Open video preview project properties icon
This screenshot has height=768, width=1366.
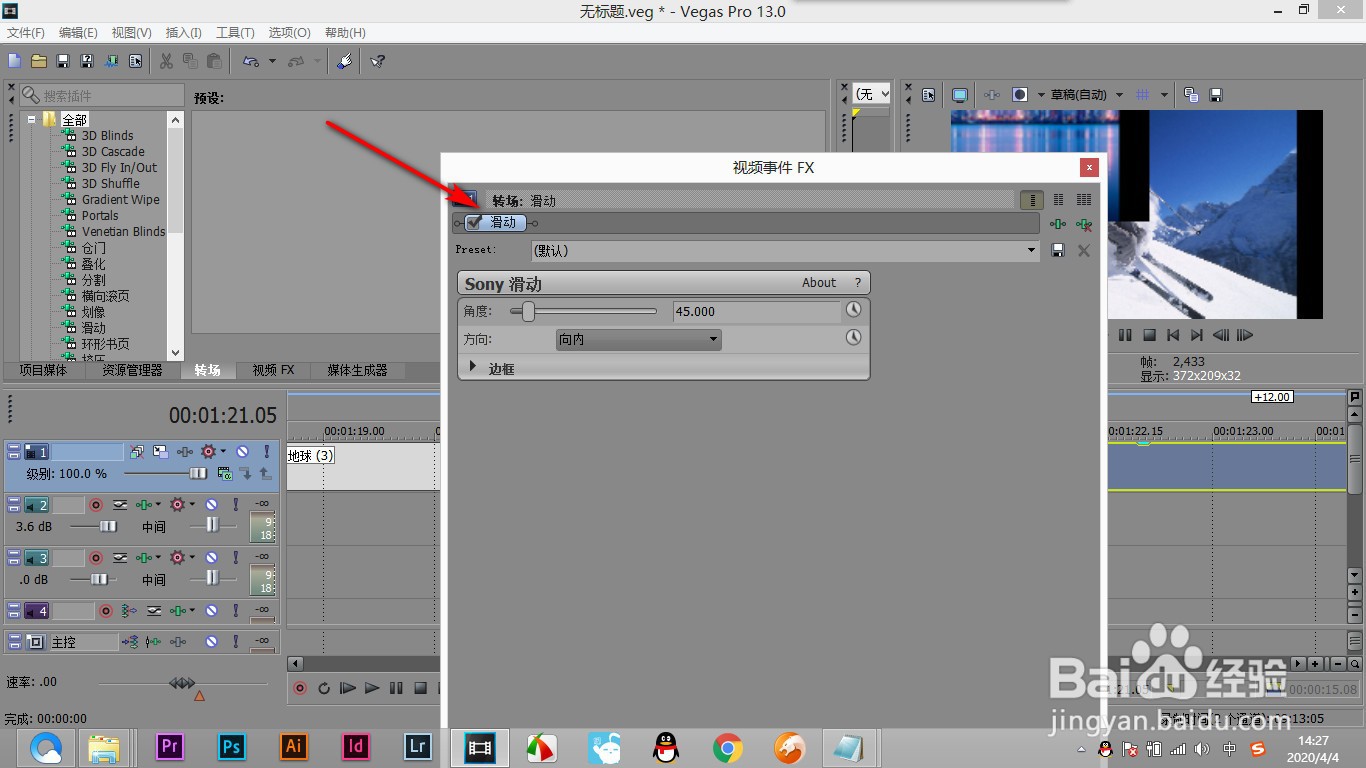[929, 95]
